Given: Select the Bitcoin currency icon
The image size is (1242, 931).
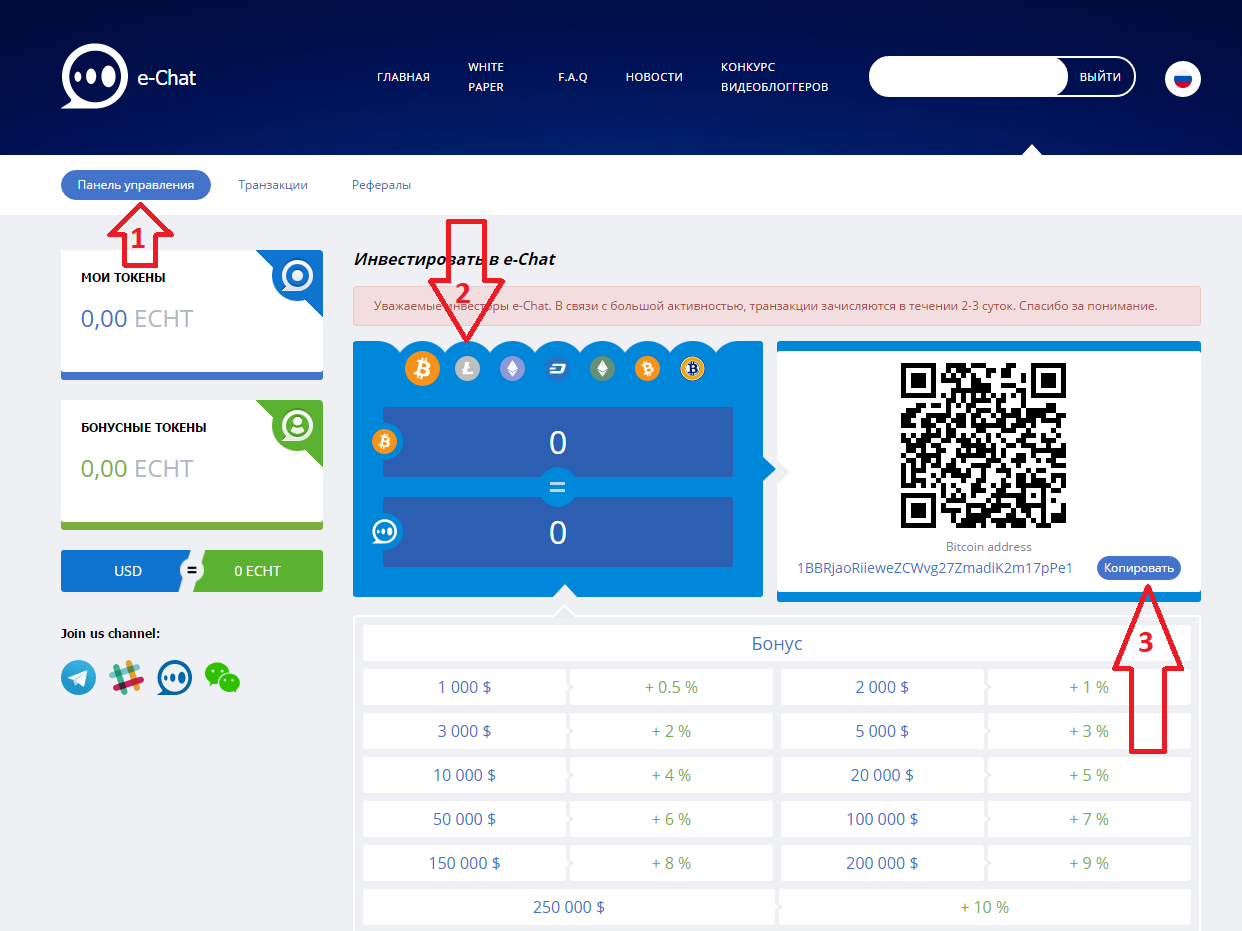Looking at the screenshot, I should (422, 369).
